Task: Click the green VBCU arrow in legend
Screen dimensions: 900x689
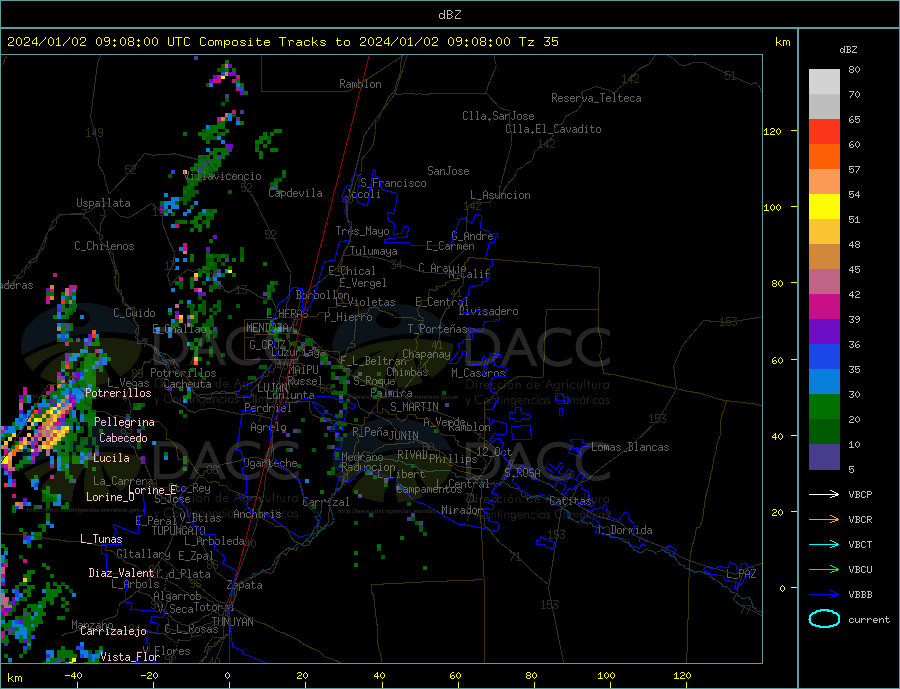Action: pyautogui.click(x=824, y=570)
